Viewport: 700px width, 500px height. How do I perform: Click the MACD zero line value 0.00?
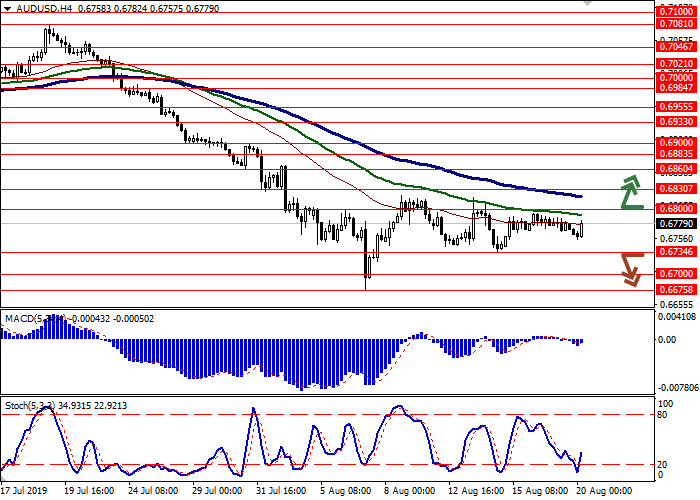[667, 340]
